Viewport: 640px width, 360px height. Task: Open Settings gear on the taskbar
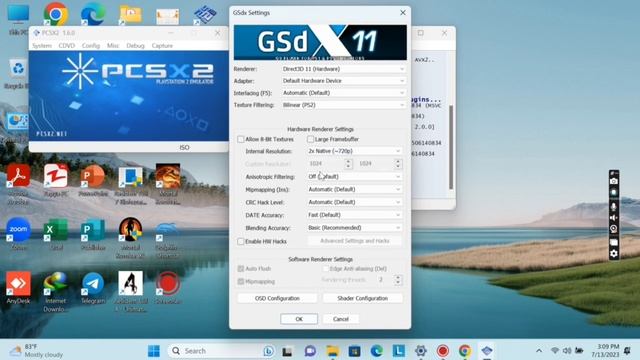[421, 351]
